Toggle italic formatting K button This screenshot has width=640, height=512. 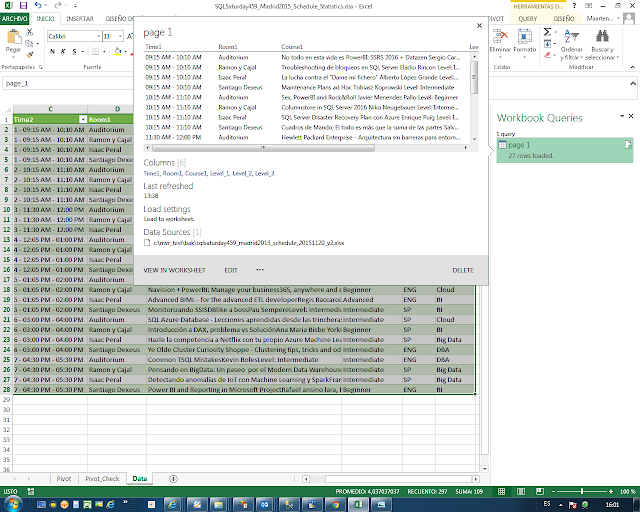point(63,51)
